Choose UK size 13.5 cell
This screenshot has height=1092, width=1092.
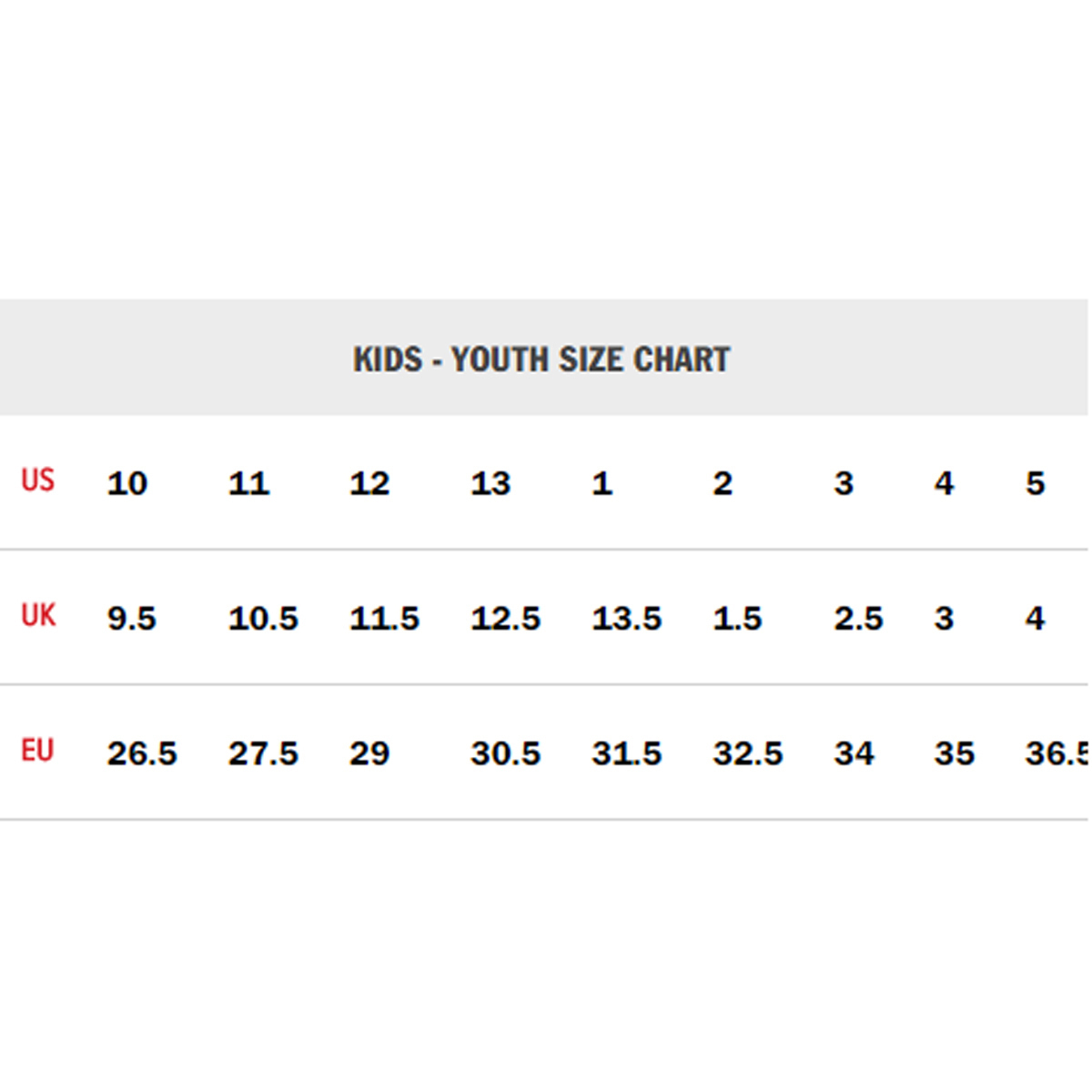626,619
